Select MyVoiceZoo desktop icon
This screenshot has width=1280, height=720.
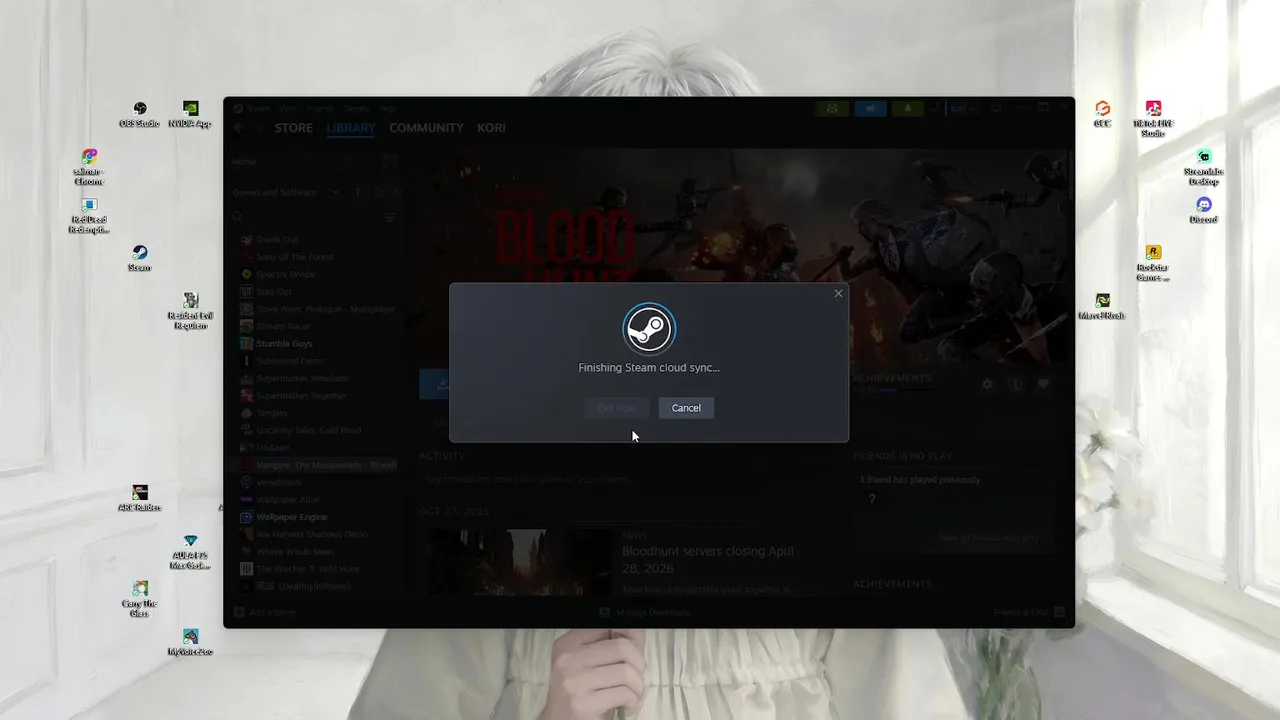[x=190, y=643]
